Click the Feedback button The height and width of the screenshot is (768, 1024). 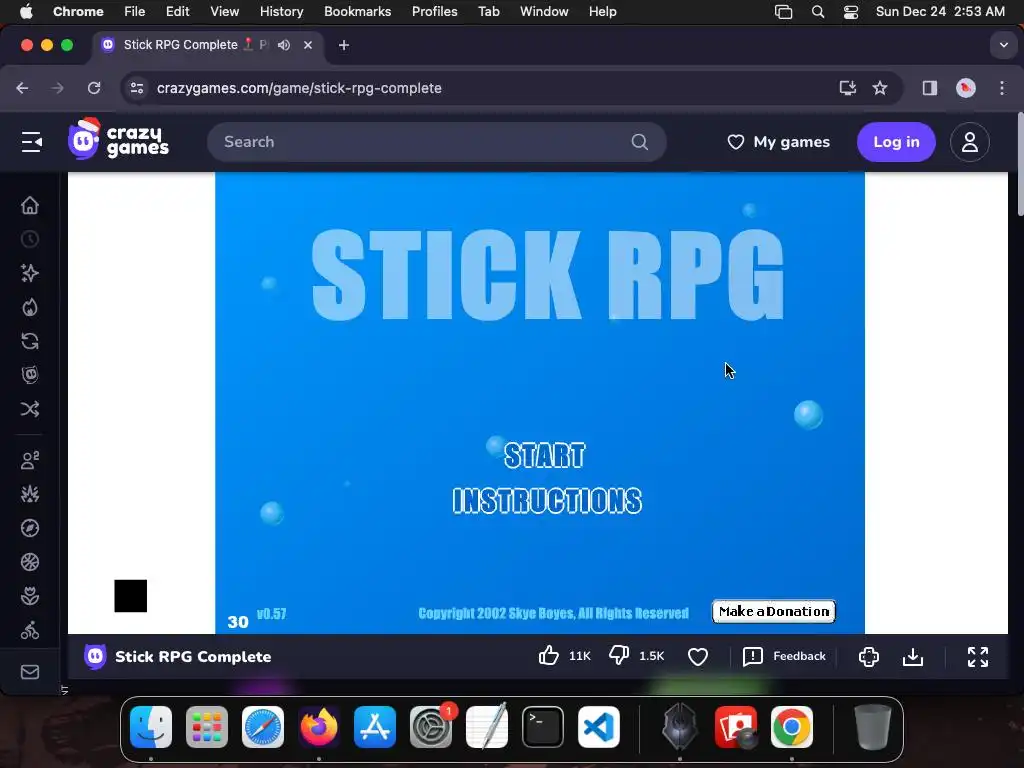(x=784, y=656)
